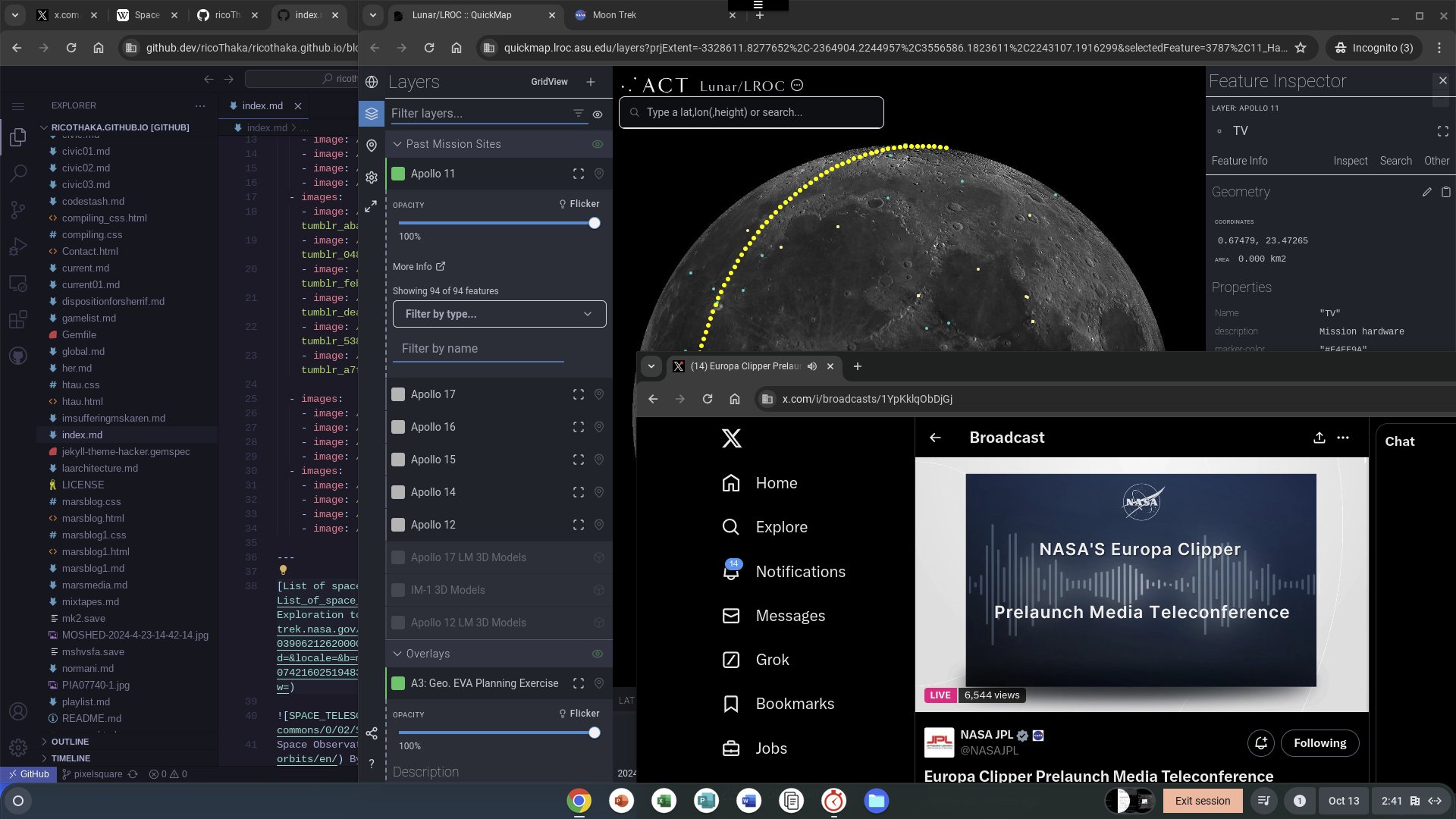Screen dimensions: 1456x819
Task: Click the Filter by name field
Action: [478, 349]
